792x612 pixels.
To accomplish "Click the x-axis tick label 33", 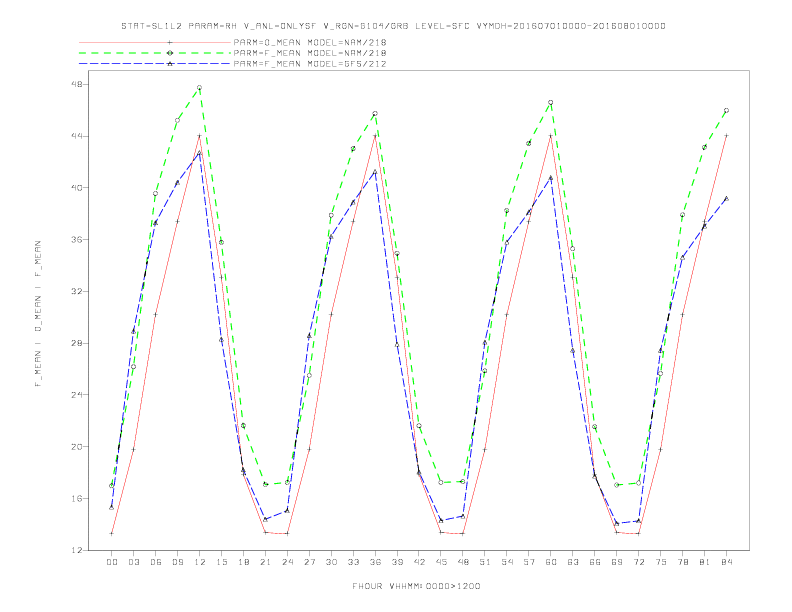I will (x=353, y=562).
